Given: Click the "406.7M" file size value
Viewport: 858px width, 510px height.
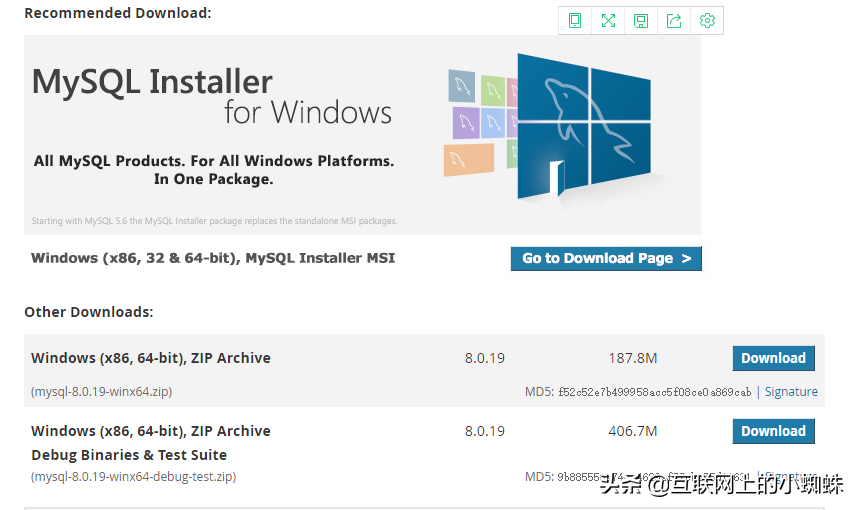Looking at the screenshot, I should (633, 431).
